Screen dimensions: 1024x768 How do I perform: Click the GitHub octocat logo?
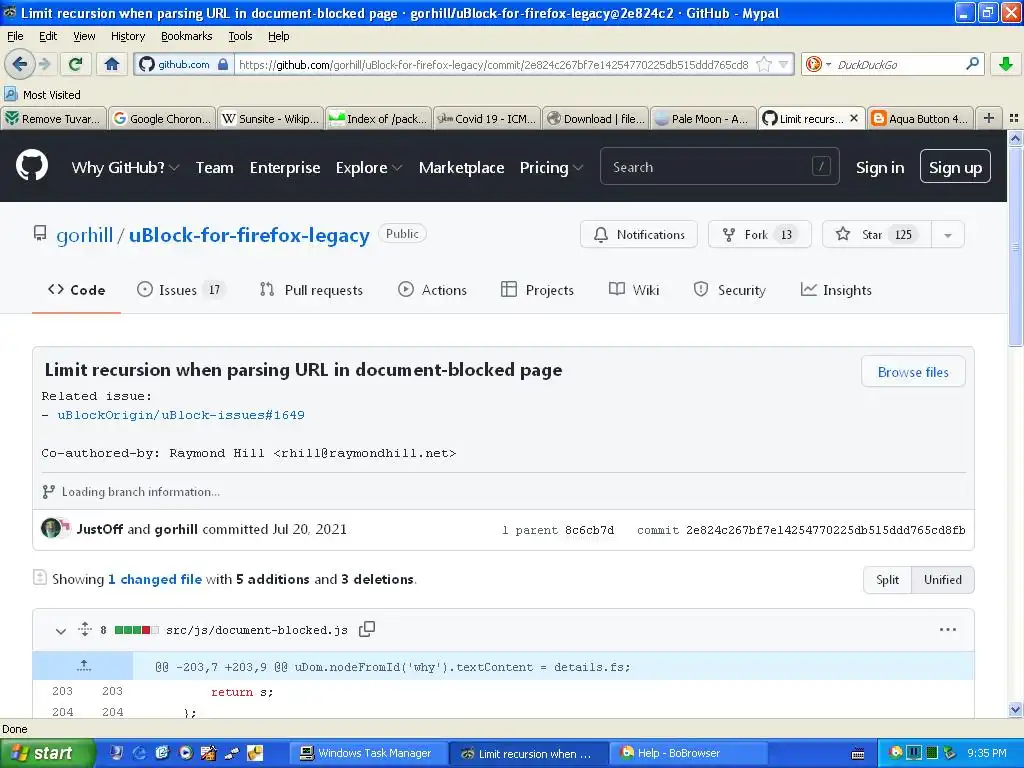32,165
